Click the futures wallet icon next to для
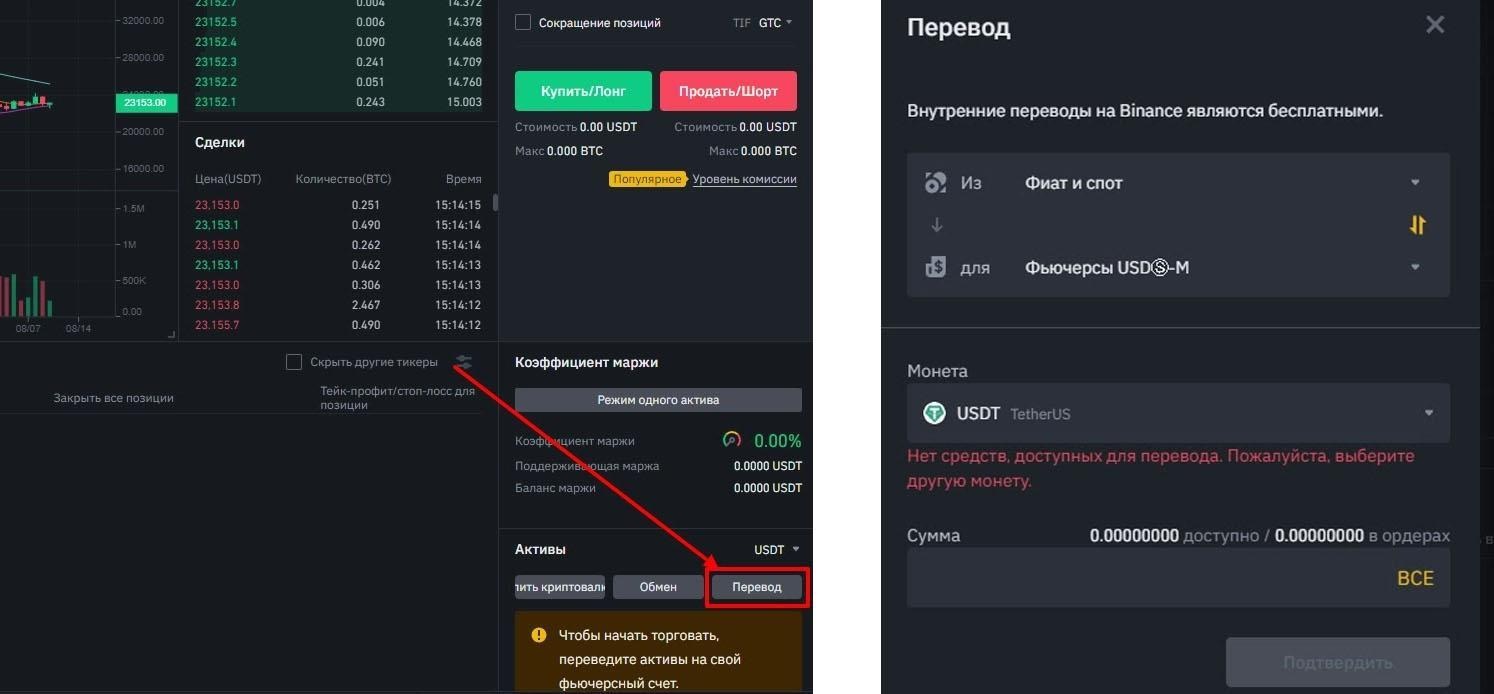1494x694 pixels. coord(935,266)
